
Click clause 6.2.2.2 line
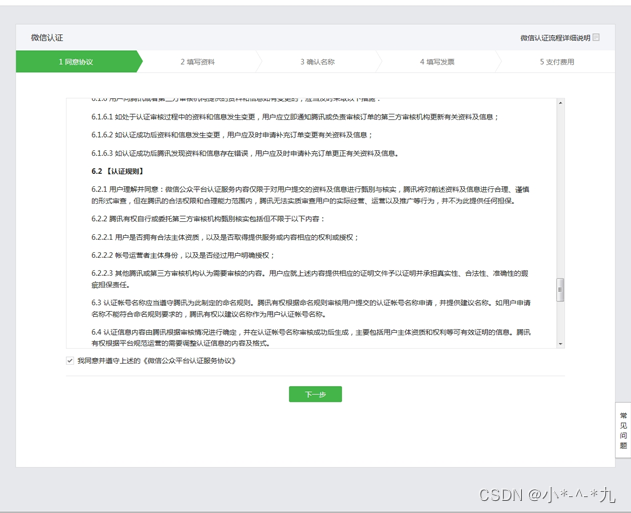point(183,255)
